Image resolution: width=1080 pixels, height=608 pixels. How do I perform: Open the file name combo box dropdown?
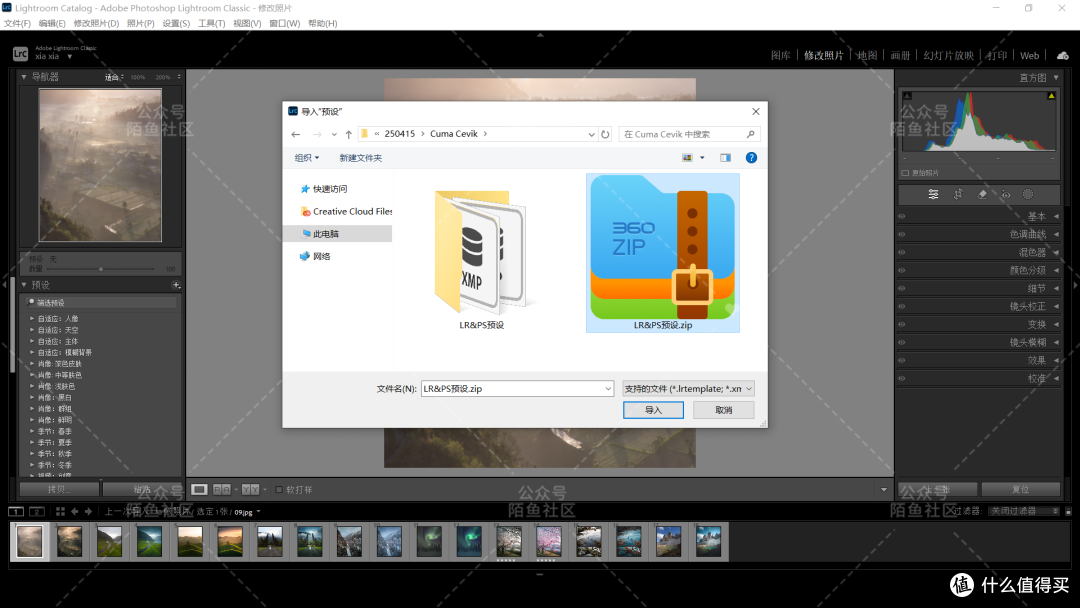608,388
